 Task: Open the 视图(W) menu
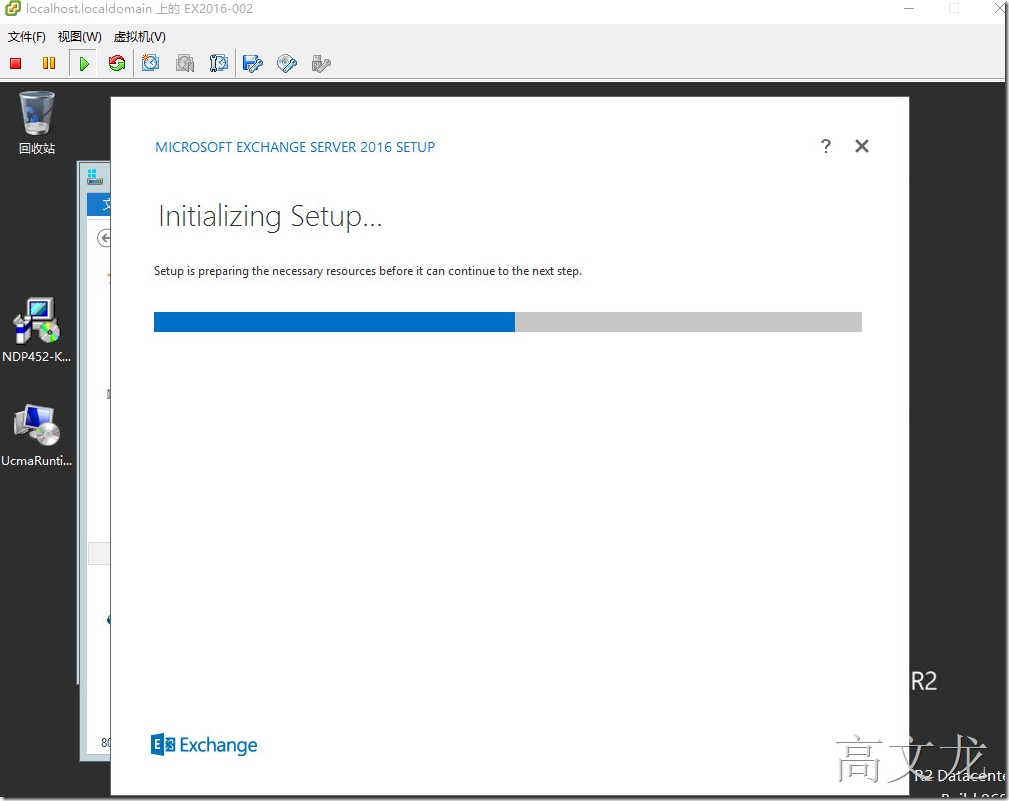[x=80, y=37]
